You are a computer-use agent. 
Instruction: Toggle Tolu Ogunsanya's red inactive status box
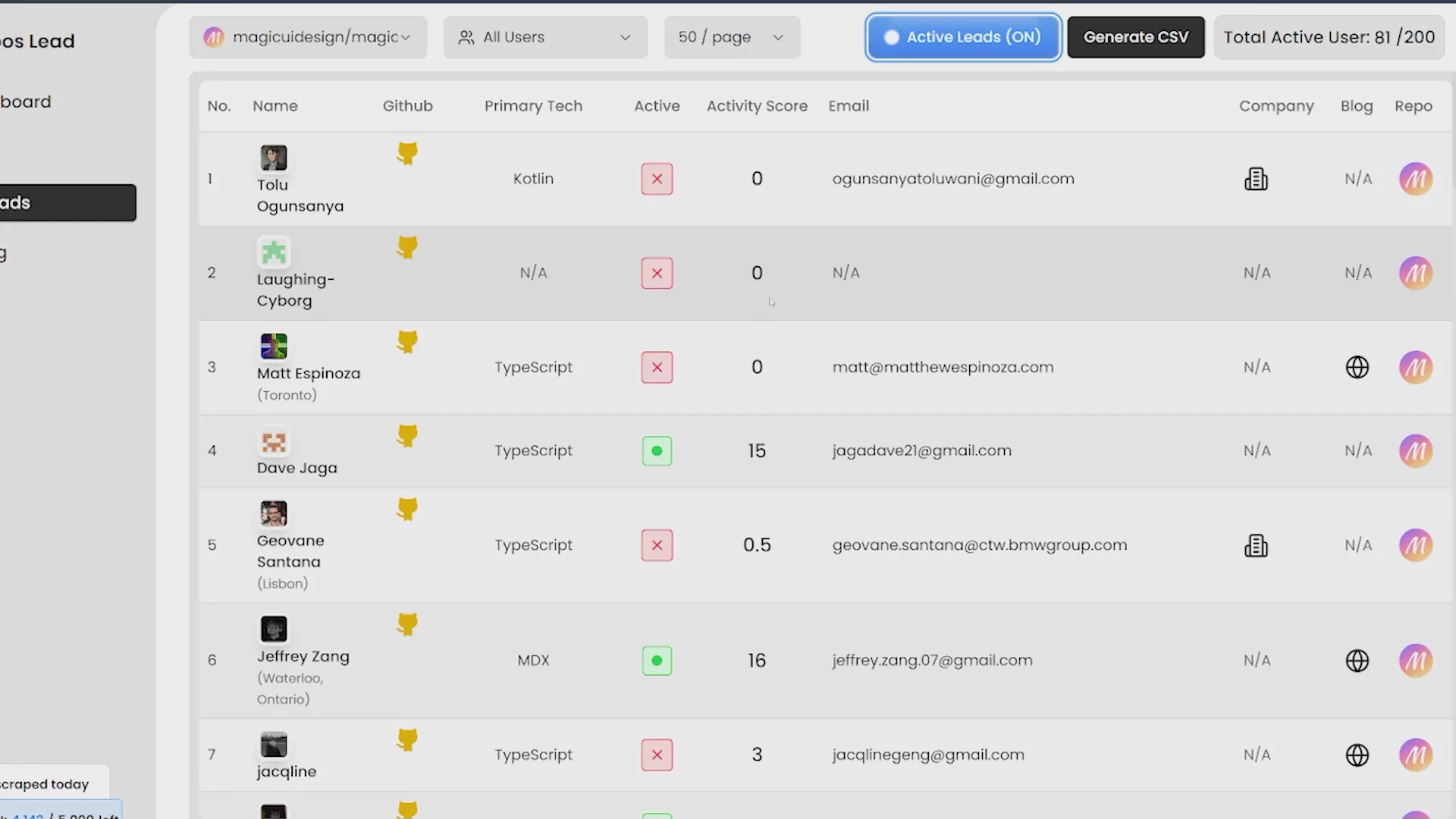(657, 179)
